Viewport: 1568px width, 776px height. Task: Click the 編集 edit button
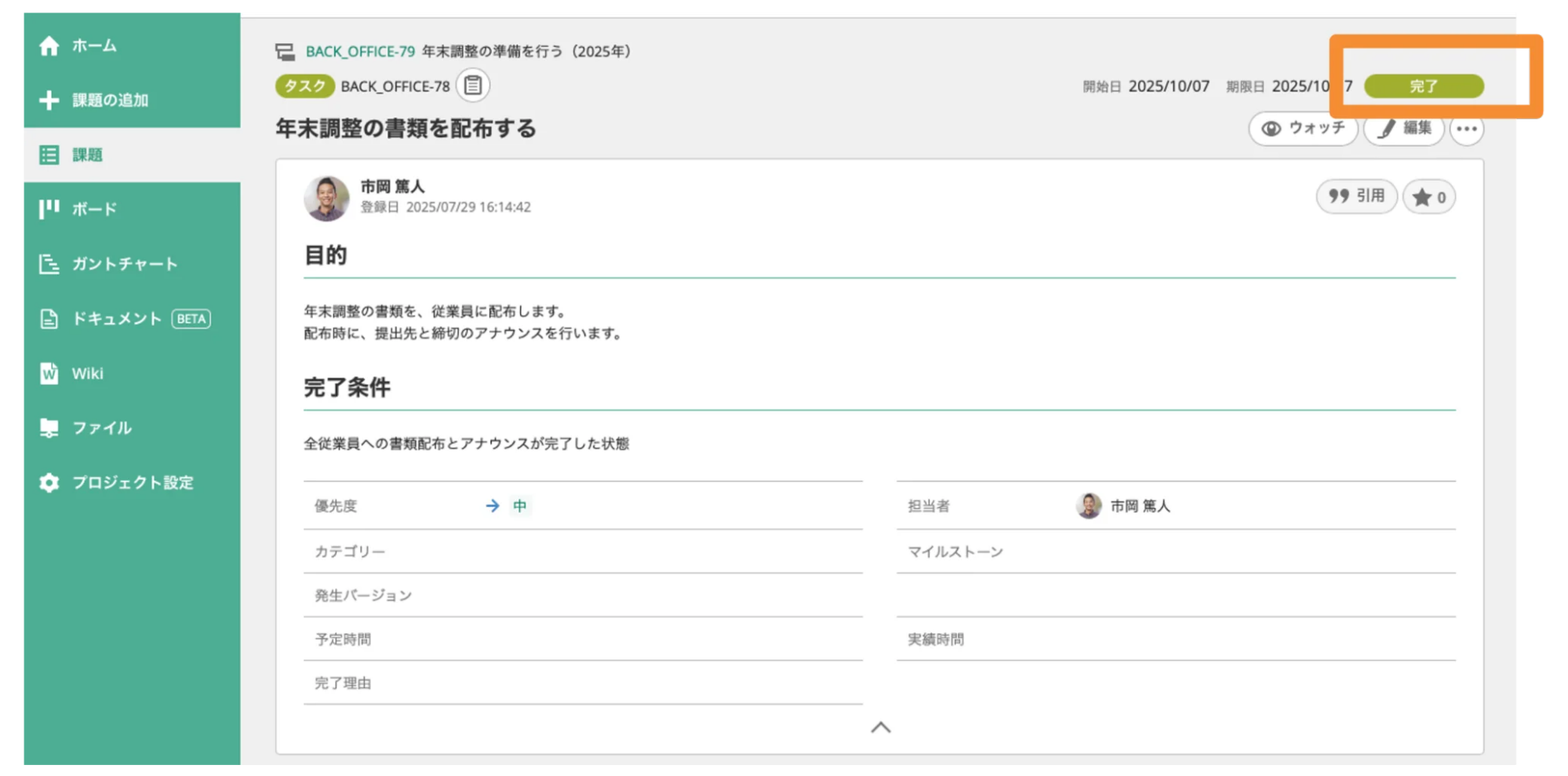coord(1404,129)
